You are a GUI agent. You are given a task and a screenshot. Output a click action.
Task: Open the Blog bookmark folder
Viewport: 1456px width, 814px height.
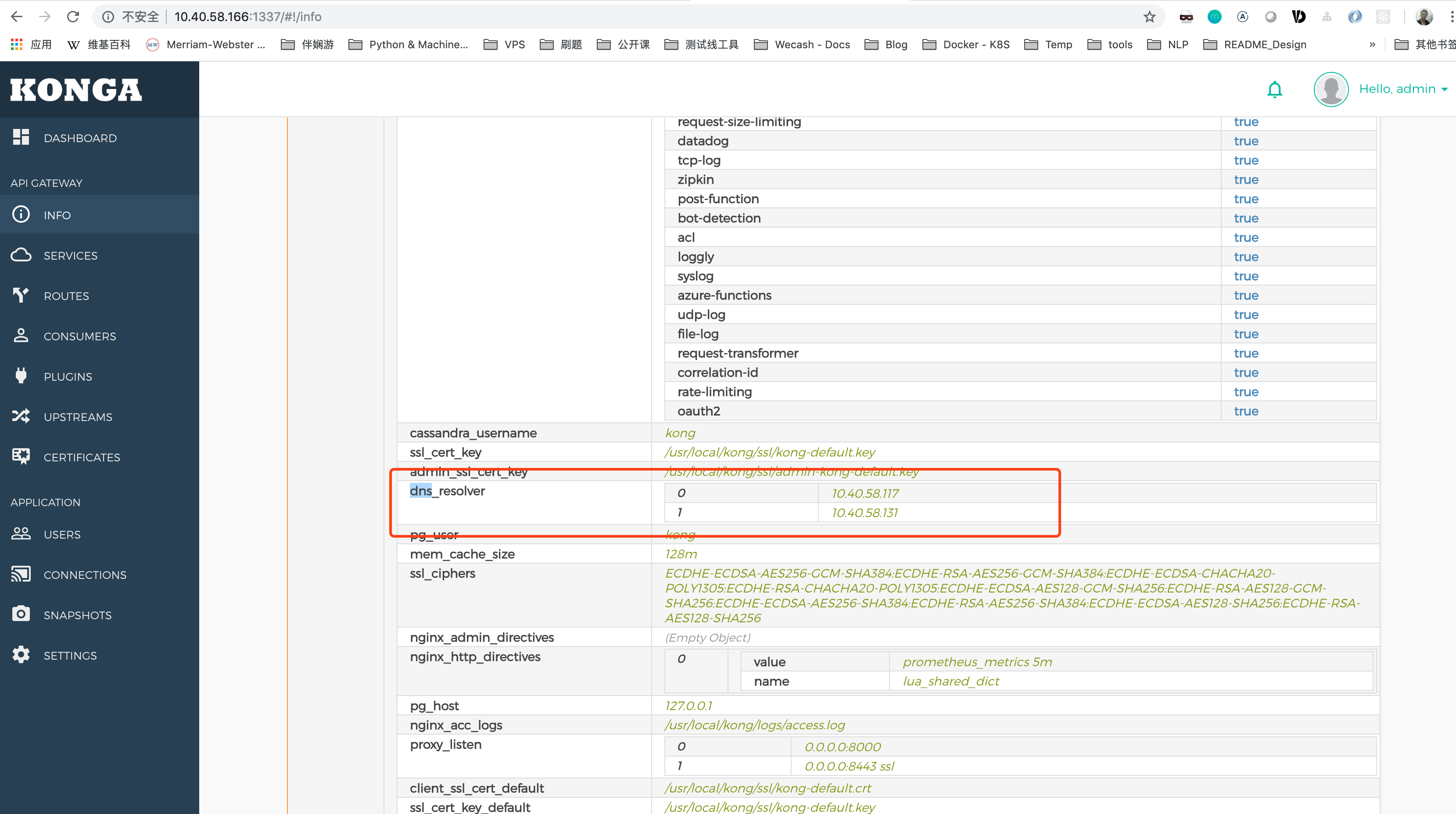[x=886, y=44]
